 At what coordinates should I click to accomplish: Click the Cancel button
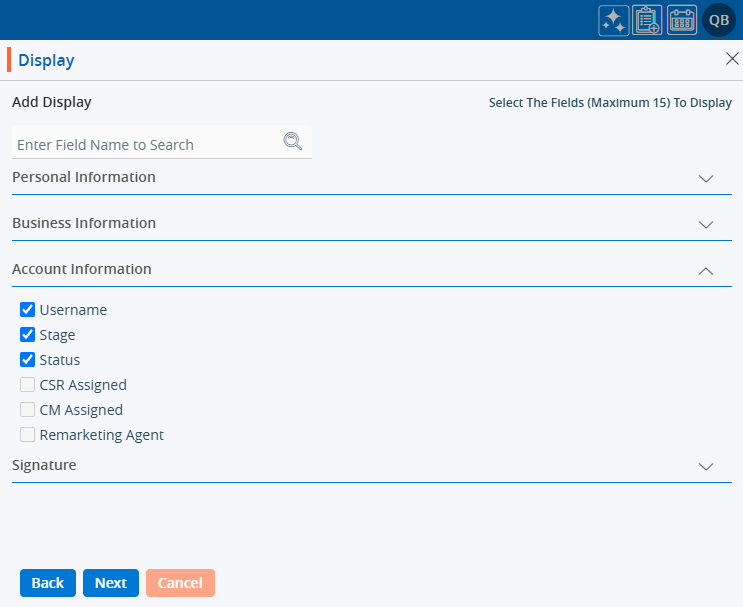[180, 583]
